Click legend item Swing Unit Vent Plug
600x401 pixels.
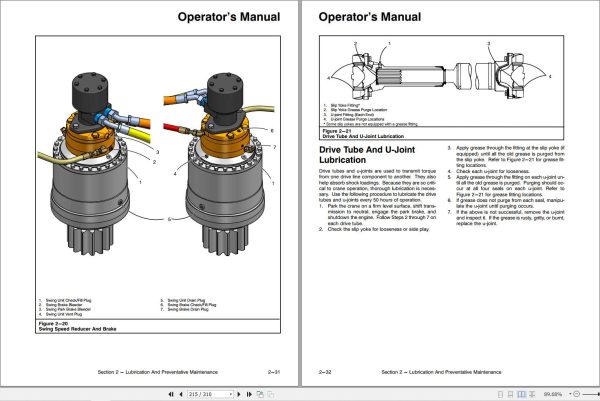click(x=64, y=314)
